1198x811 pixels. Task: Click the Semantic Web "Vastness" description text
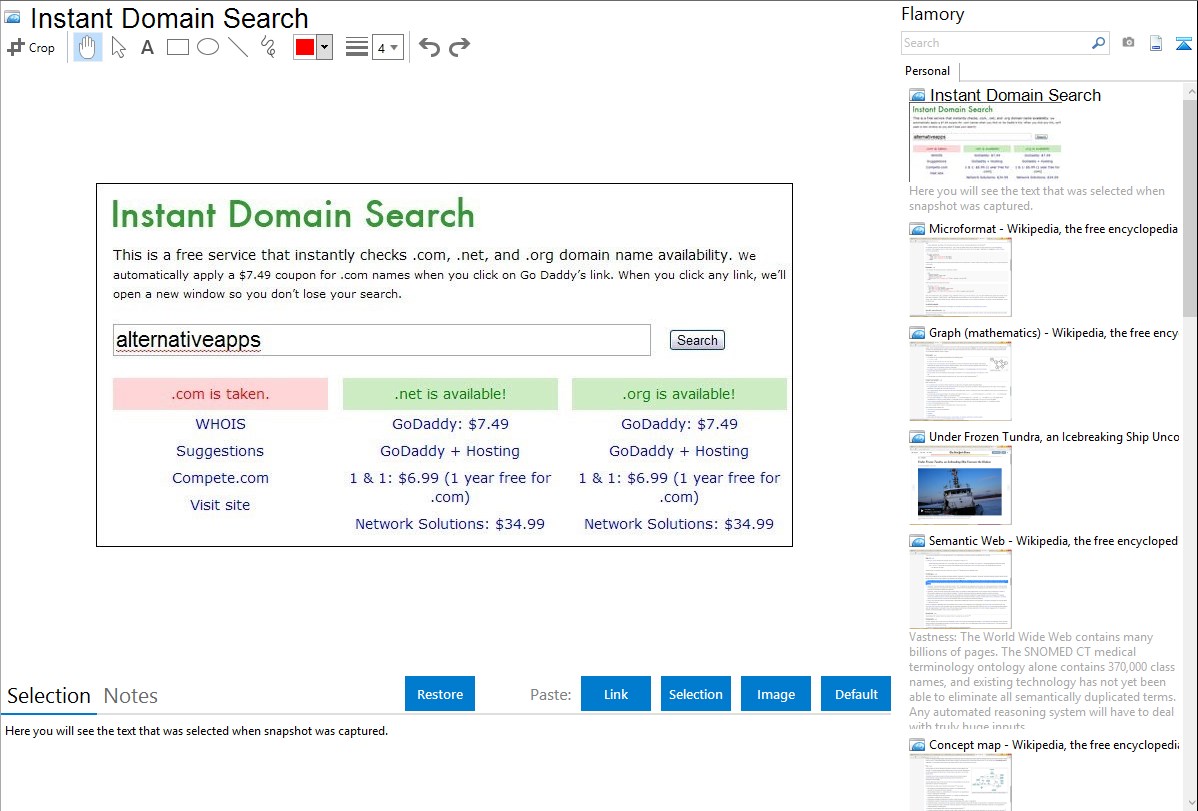pos(1042,680)
